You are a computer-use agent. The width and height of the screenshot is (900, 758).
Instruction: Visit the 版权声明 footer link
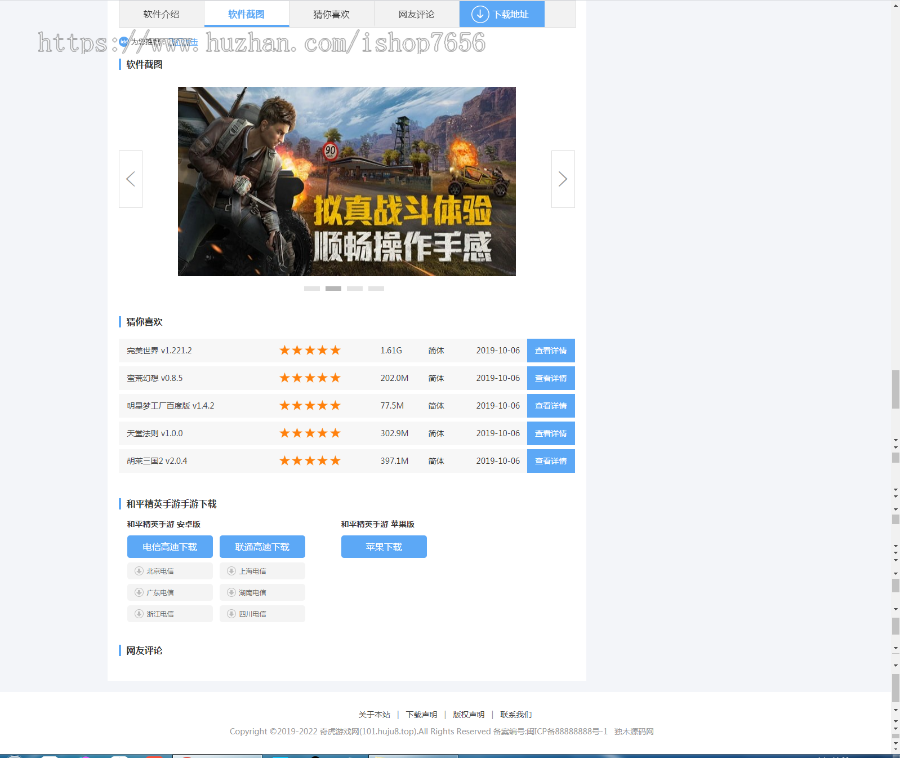pos(468,714)
